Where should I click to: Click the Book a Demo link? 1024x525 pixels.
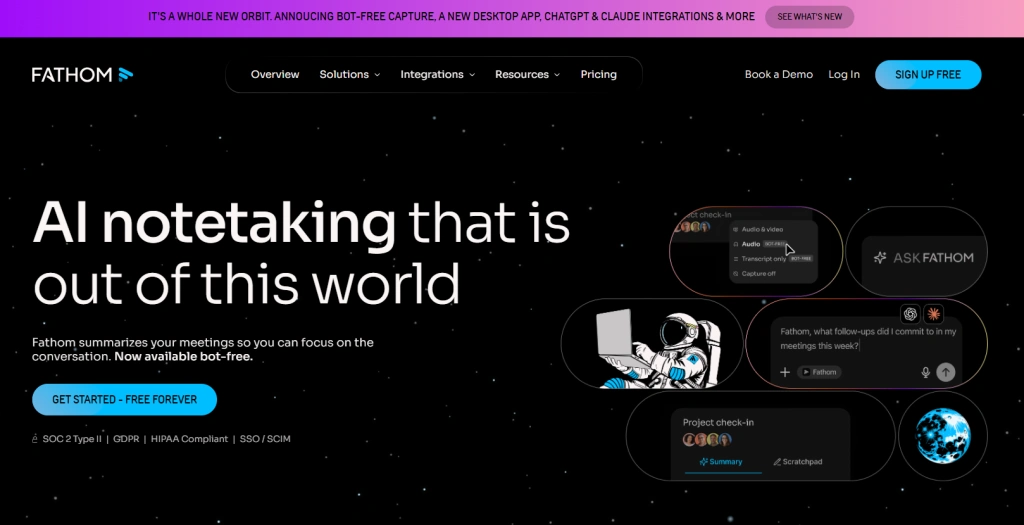778,74
